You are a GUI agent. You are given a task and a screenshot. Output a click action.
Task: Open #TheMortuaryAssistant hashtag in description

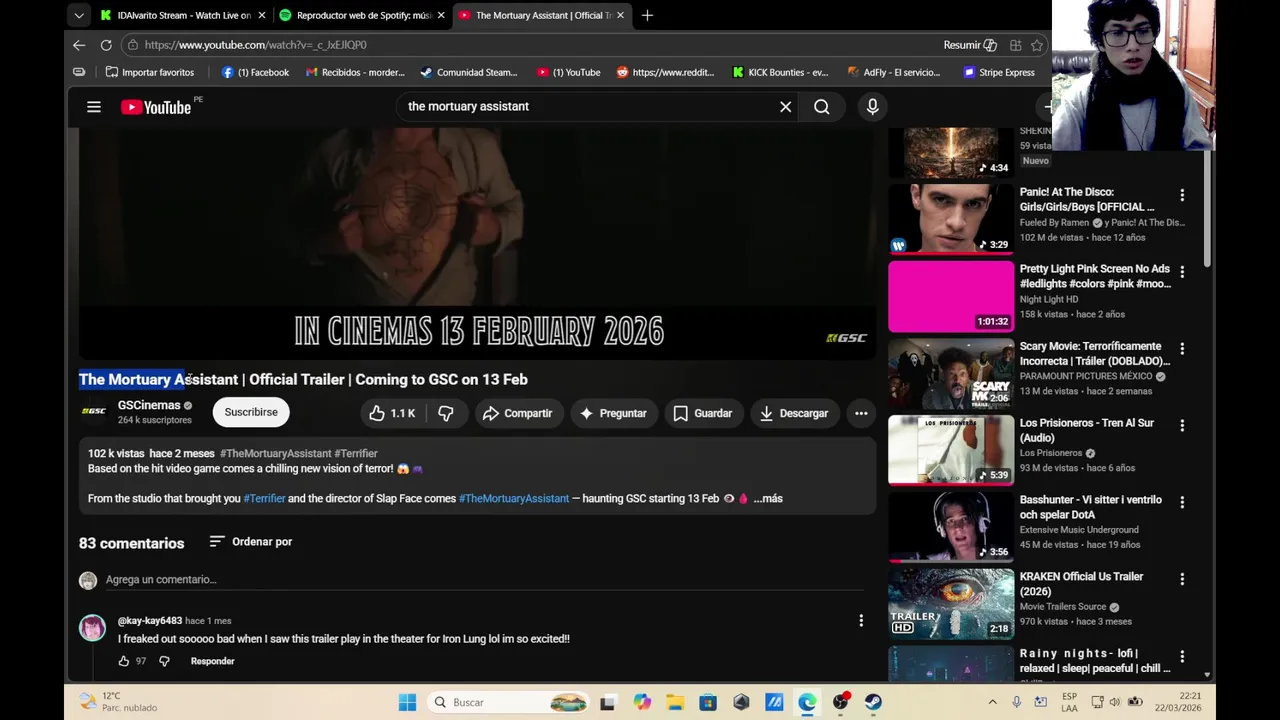[x=514, y=498]
